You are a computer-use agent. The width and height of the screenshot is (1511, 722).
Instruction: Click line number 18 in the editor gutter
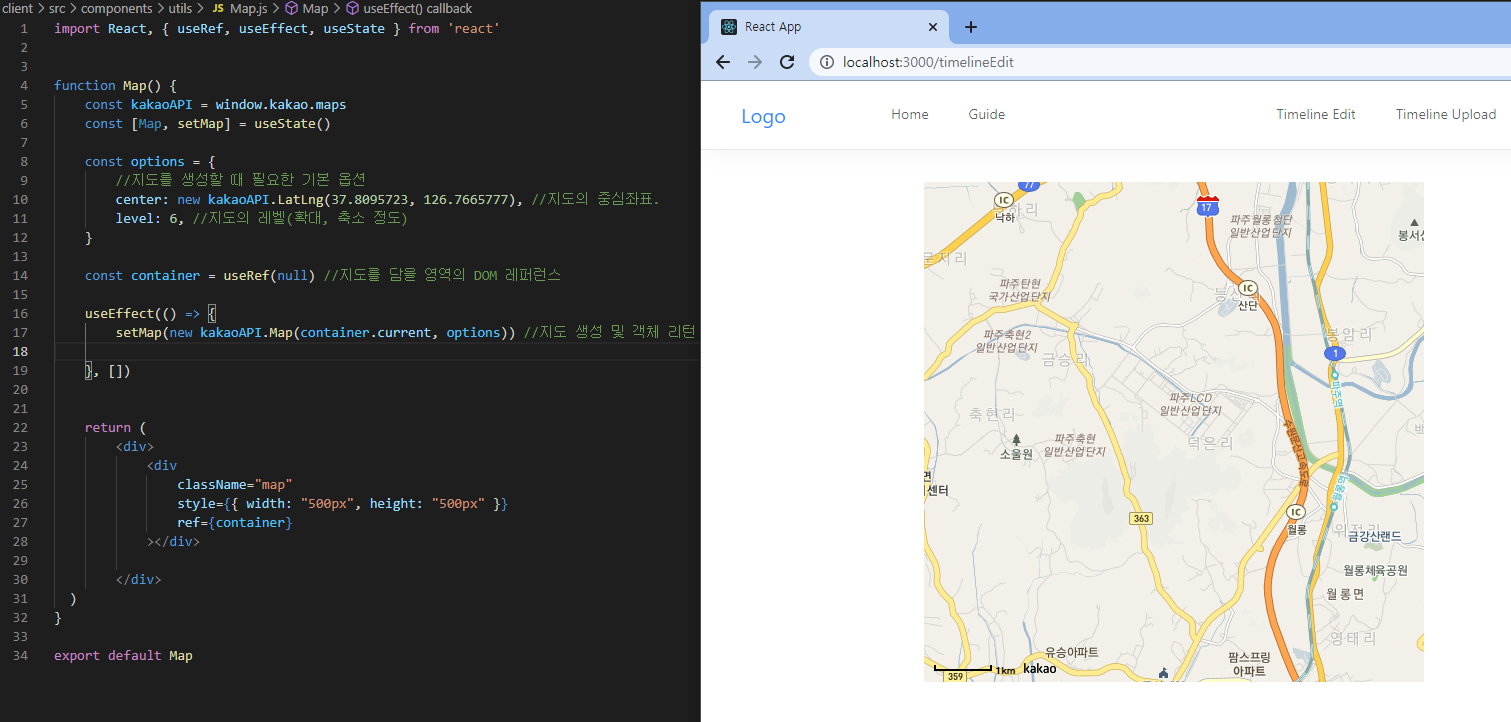[20, 351]
